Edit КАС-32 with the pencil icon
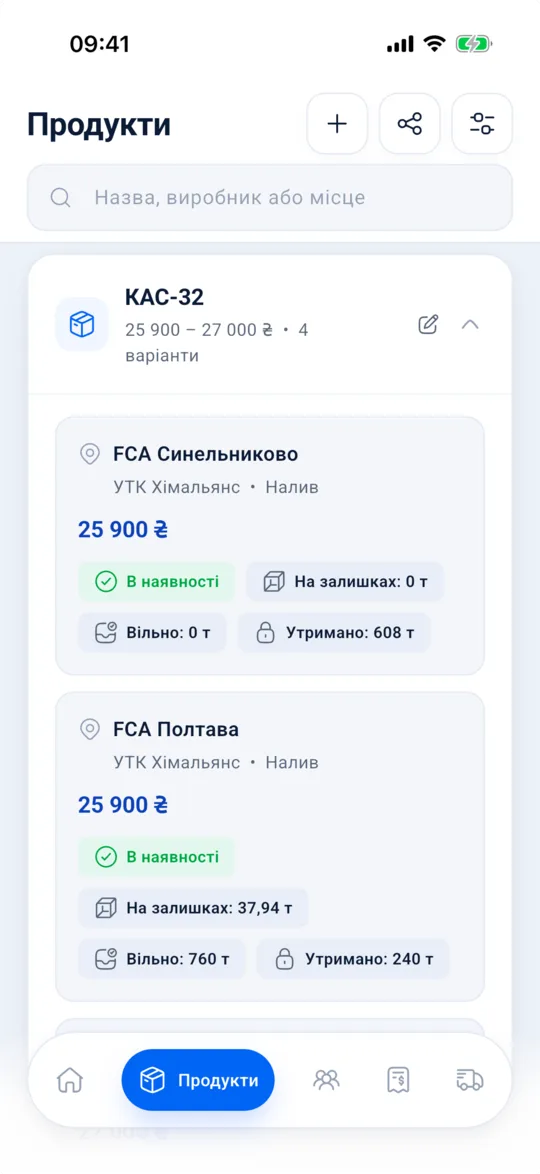Screen dimensions: 540x1174 pyautogui.click(x=428, y=325)
